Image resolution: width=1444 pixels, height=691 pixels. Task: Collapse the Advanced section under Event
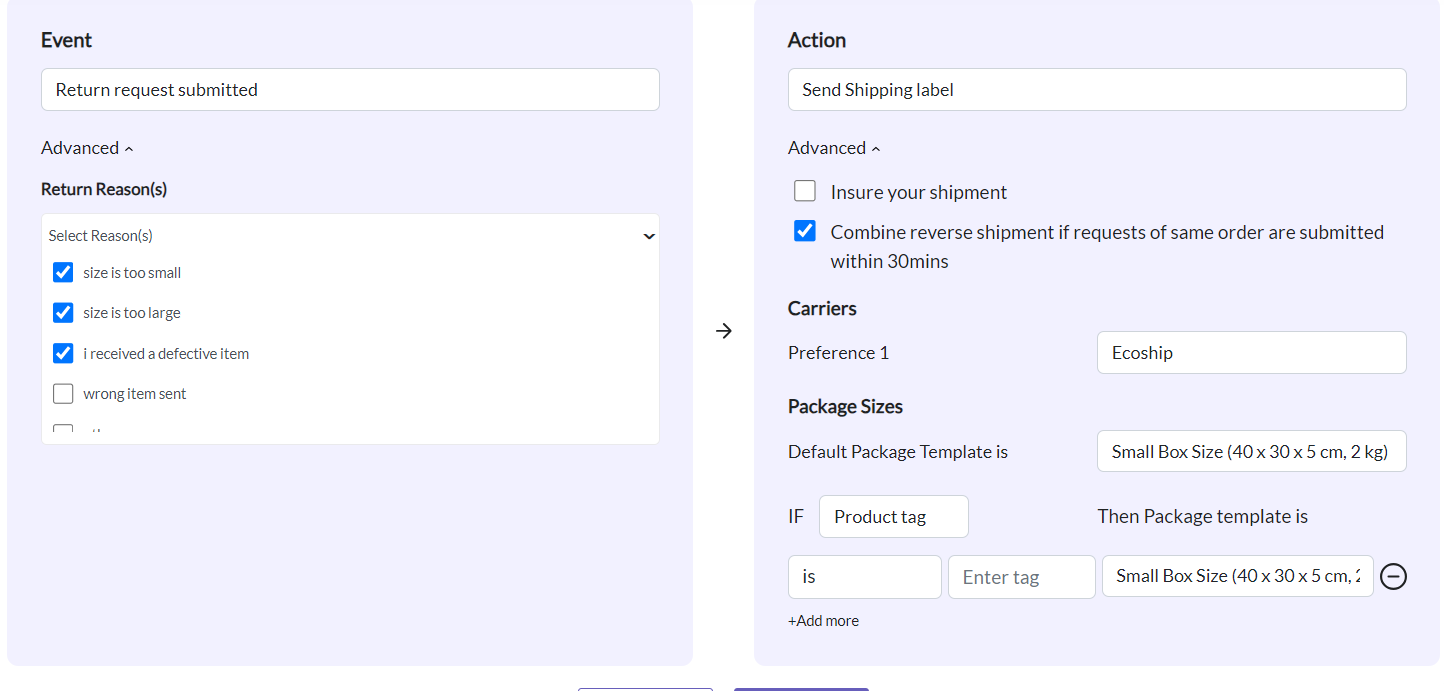(x=87, y=148)
